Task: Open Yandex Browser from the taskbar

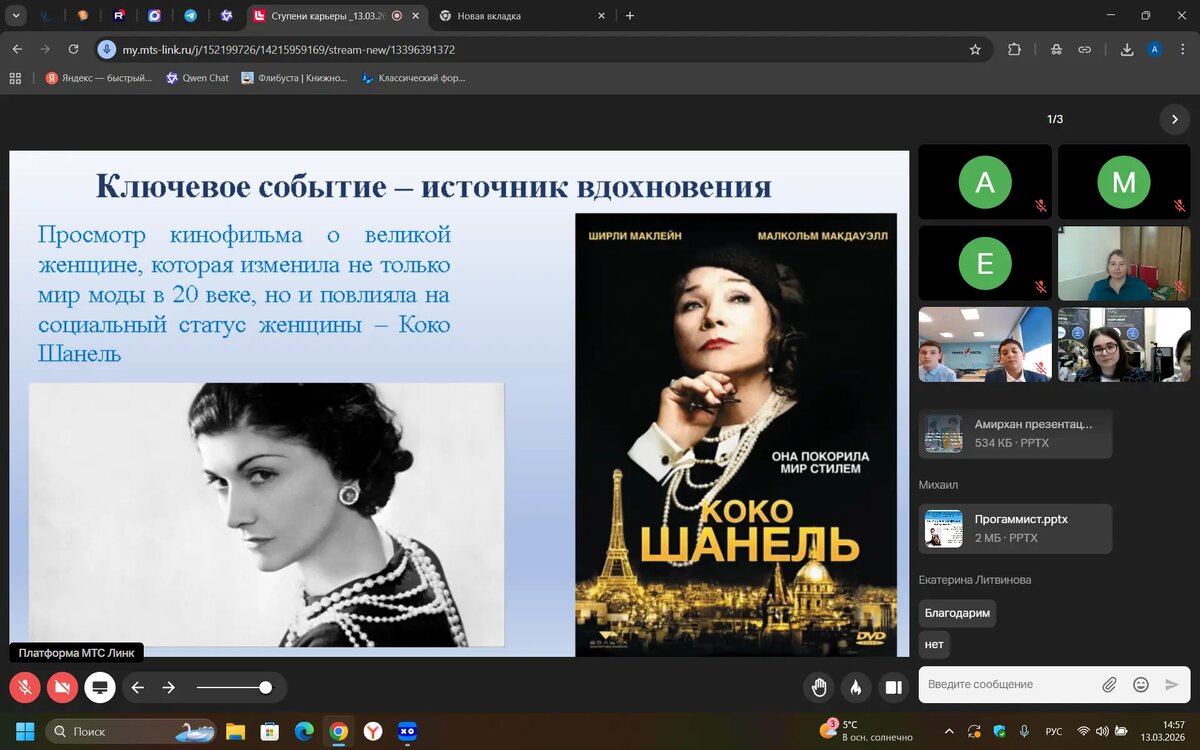Action: [x=372, y=731]
